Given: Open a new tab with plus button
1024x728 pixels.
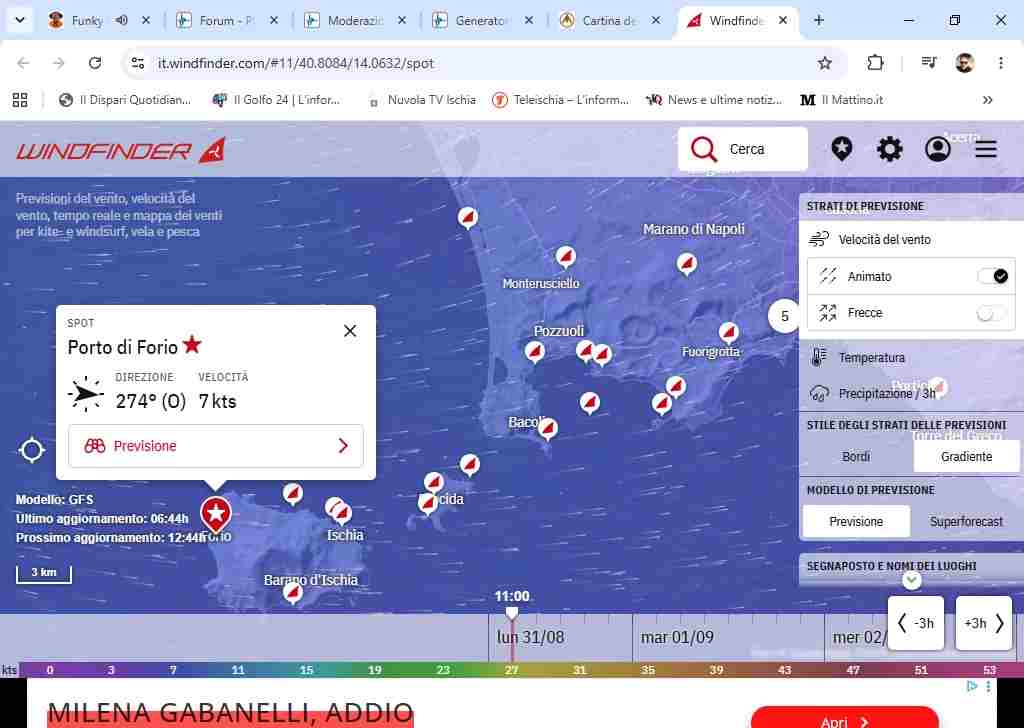Looking at the screenshot, I should tap(819, 20).
